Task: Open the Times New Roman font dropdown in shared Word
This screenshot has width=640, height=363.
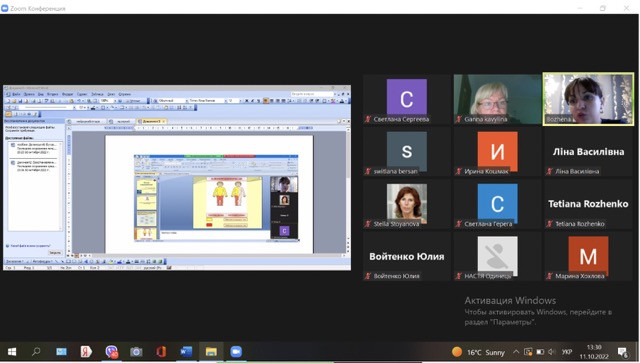Action: [206, 100]
